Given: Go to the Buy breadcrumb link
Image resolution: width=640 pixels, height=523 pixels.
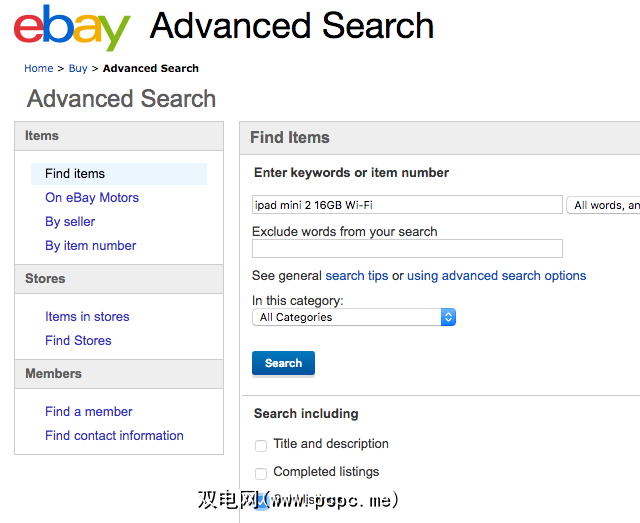Looking at the screenshot, I should (78, 68).
